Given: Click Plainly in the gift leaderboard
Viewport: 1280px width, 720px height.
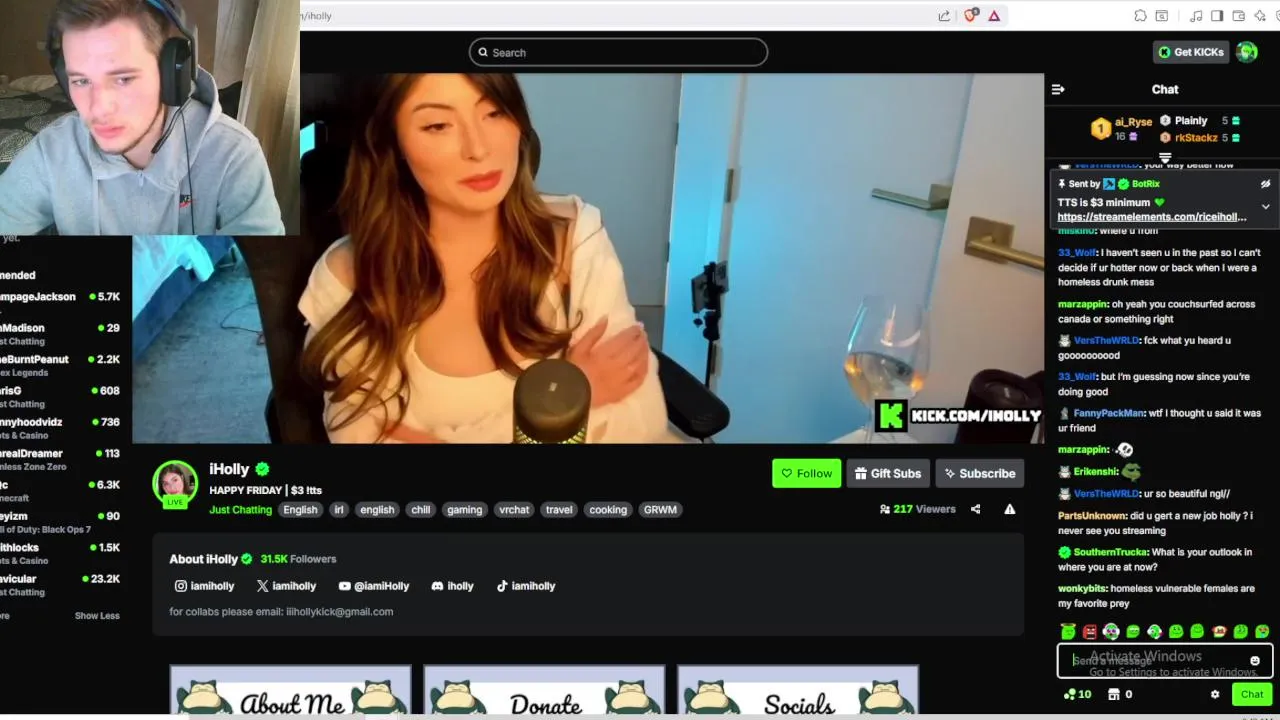Looking at the screenshot, I should pos(1190,121).
